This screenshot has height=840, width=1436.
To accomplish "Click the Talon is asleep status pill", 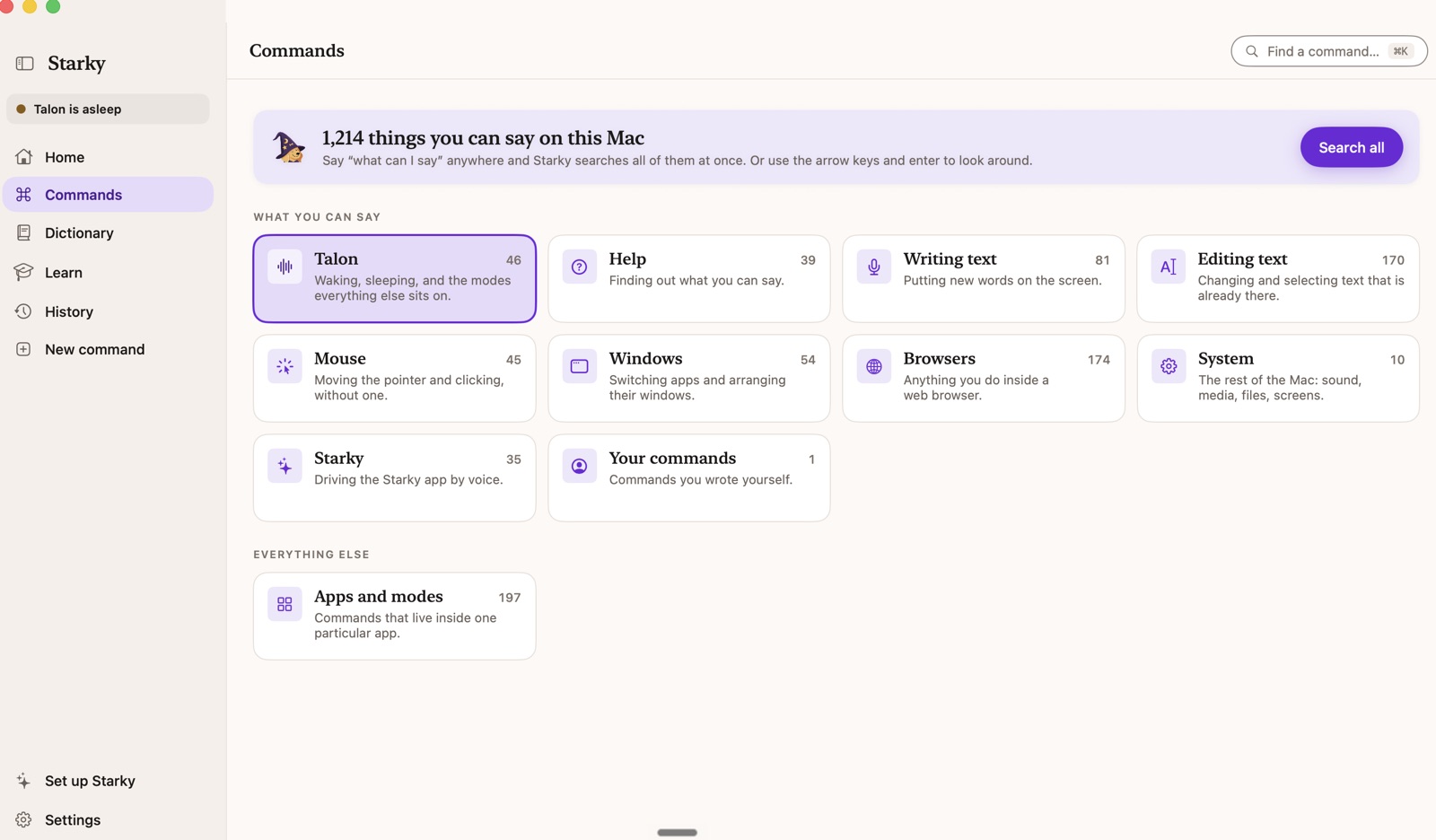I will (108, 109).
